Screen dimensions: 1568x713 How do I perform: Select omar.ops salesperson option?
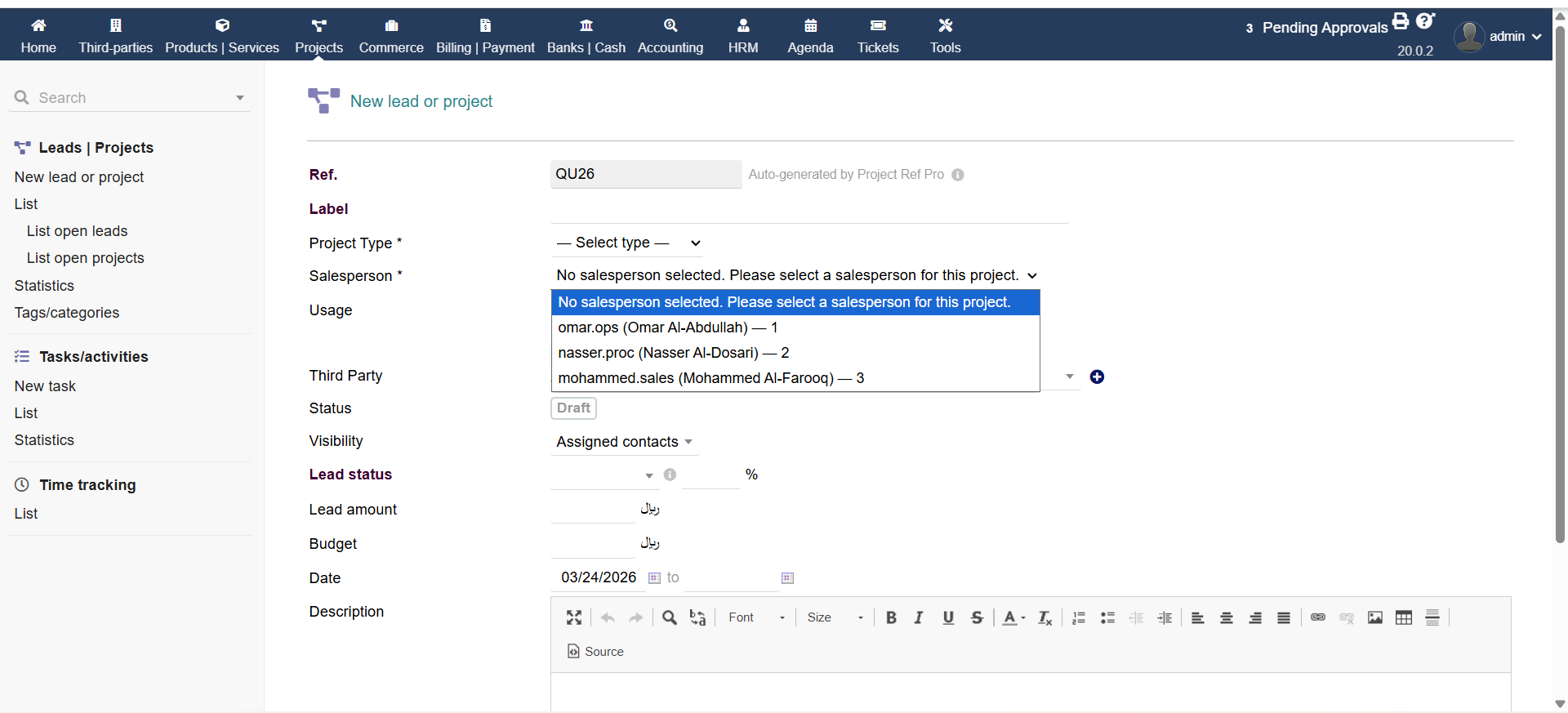coord(667,328)
